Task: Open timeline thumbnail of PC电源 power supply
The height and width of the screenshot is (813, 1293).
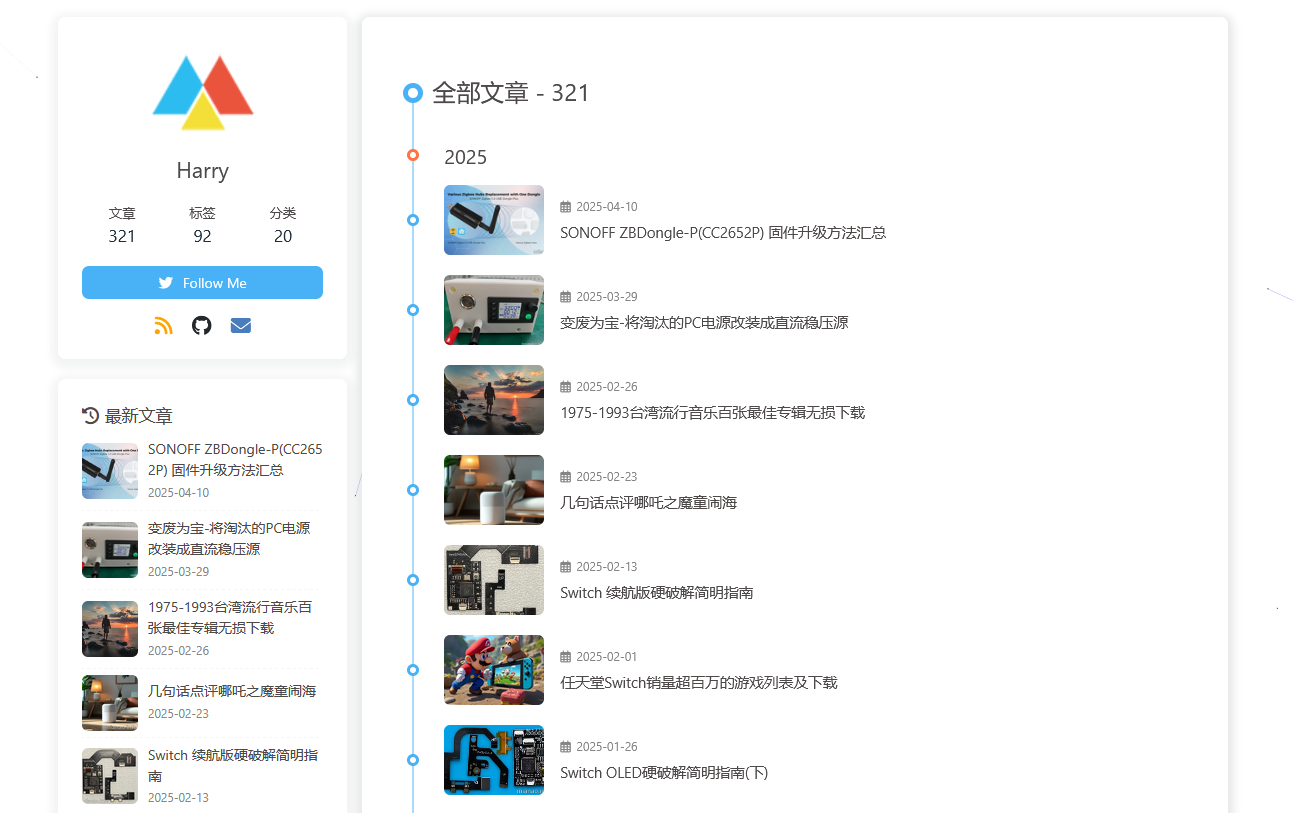Action: [494, 310]
